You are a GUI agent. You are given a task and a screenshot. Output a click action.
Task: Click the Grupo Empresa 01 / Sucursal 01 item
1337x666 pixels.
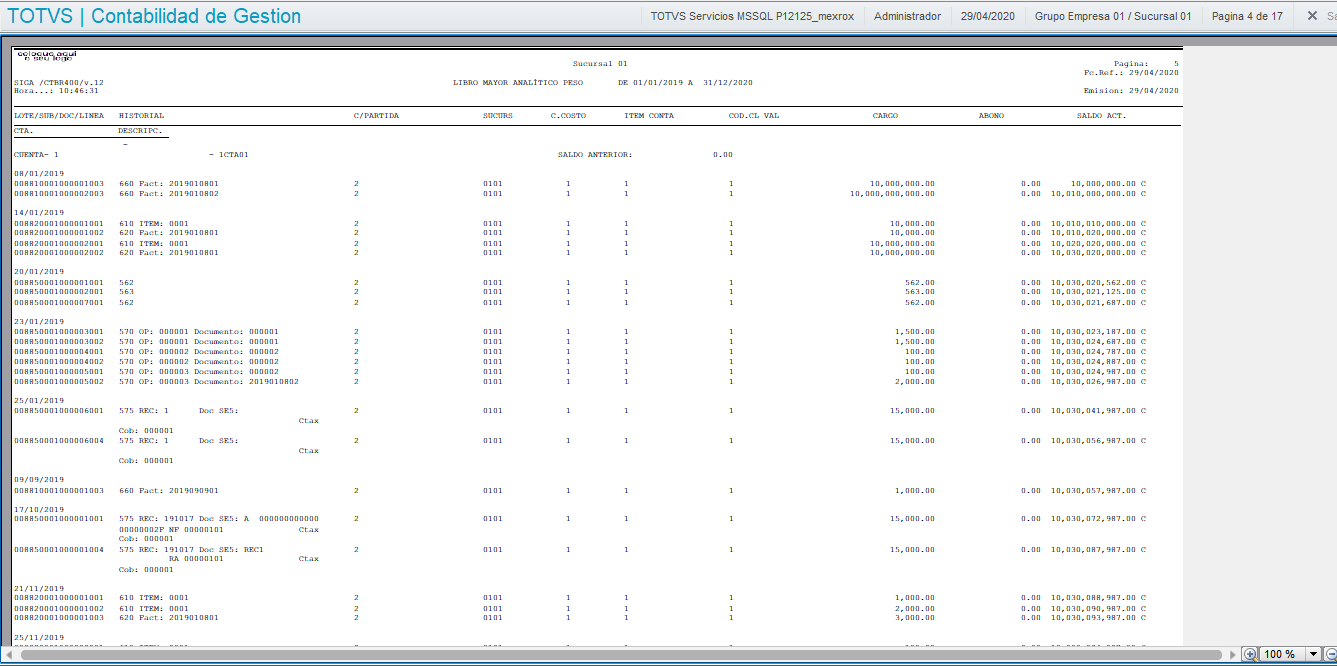click(x=1113, y=16)
